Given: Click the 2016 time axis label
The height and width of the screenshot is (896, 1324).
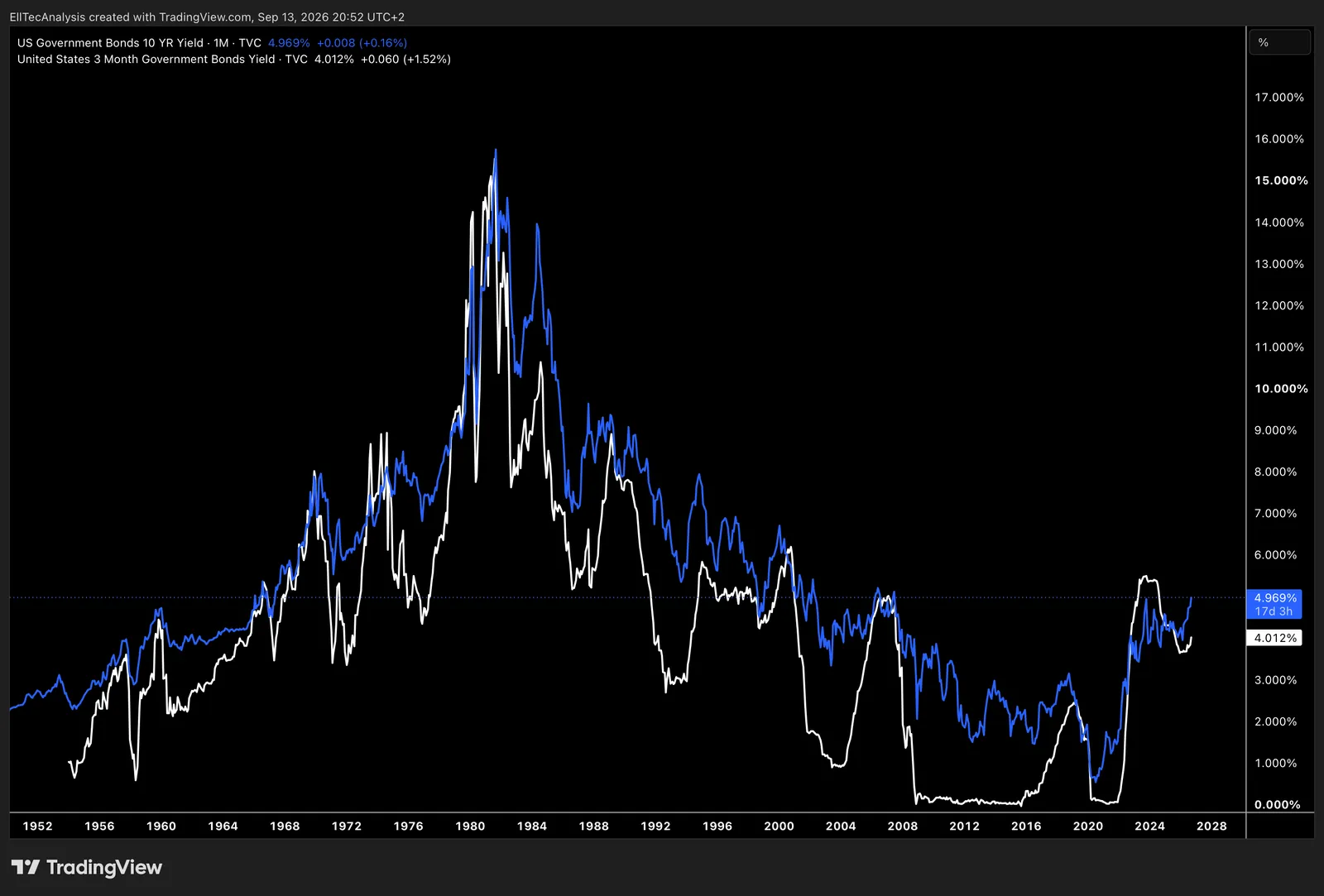Looking at the screenshot, I should 1026,827.
